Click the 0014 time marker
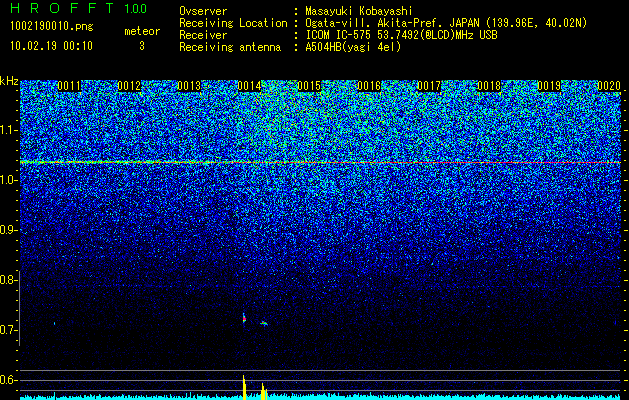Screen dimensions: 629x400 [x=249, y=86]
